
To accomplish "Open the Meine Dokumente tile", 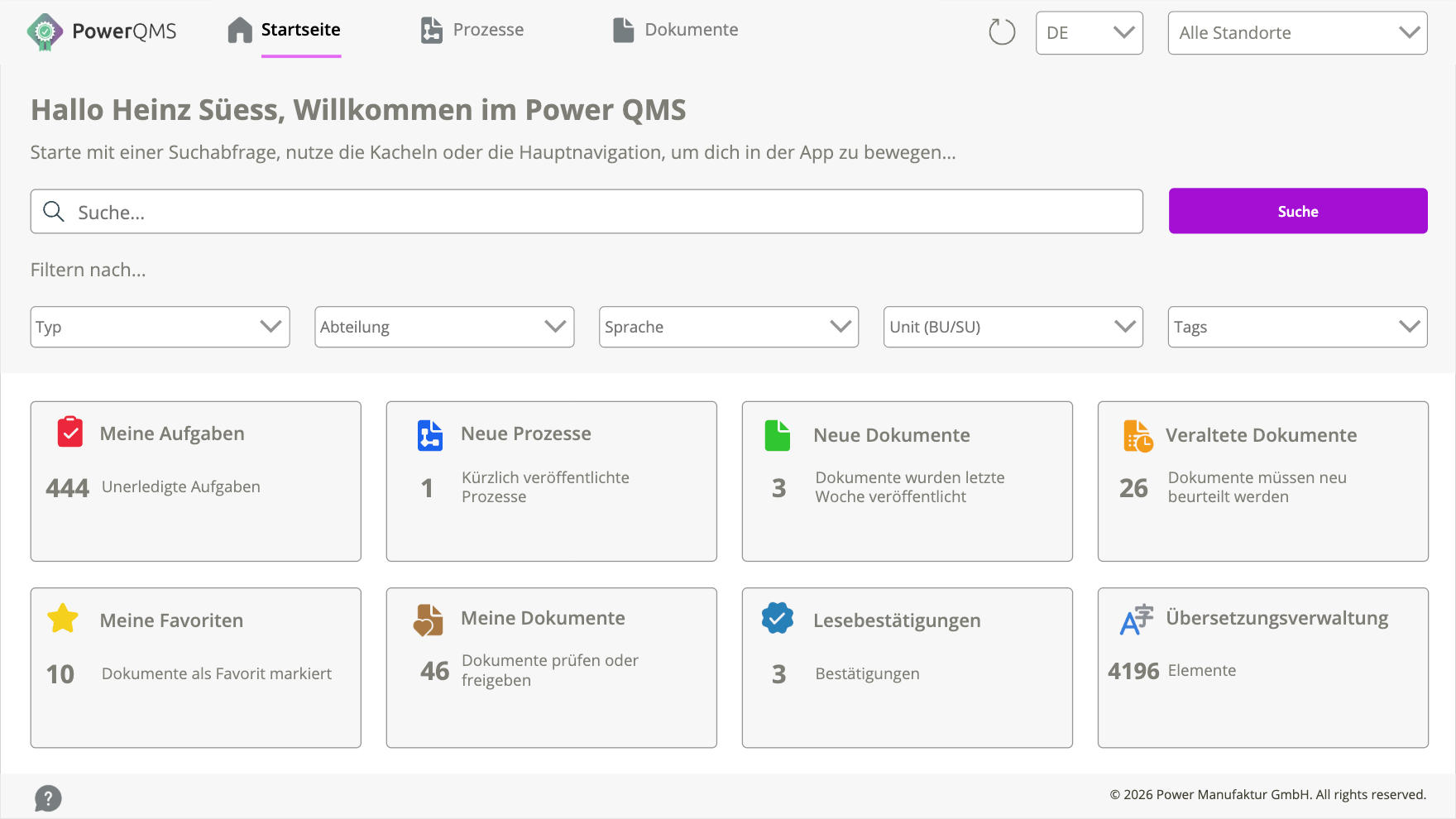I will 551,667.
